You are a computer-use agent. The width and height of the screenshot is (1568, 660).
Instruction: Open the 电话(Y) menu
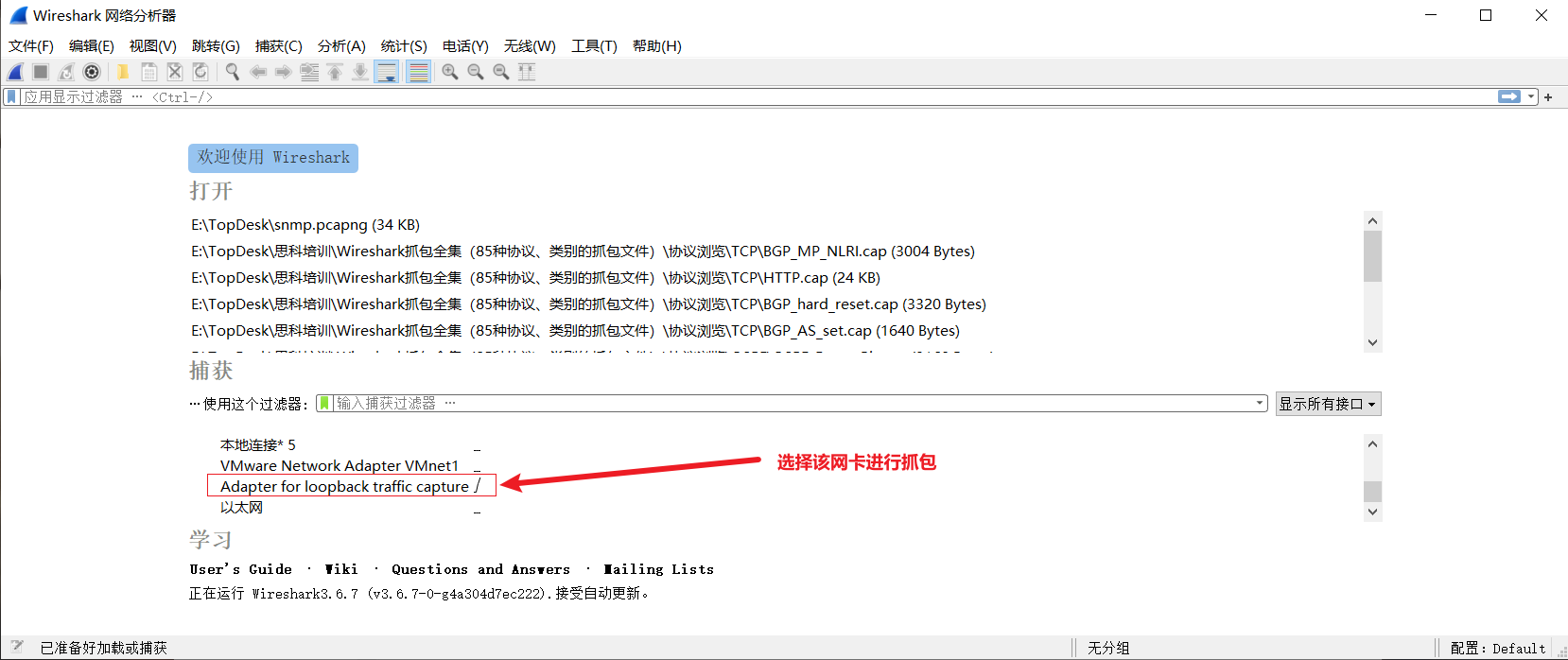point(465,45)
